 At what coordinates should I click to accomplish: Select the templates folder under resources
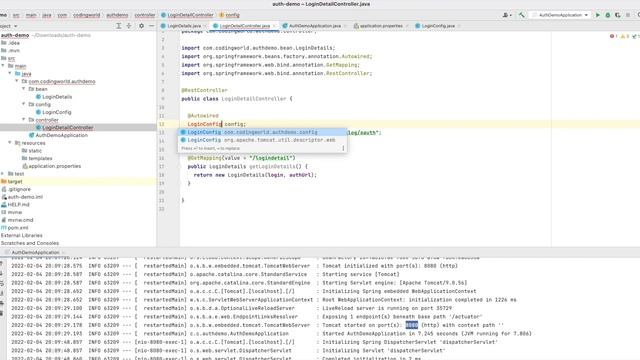[37, 158]
